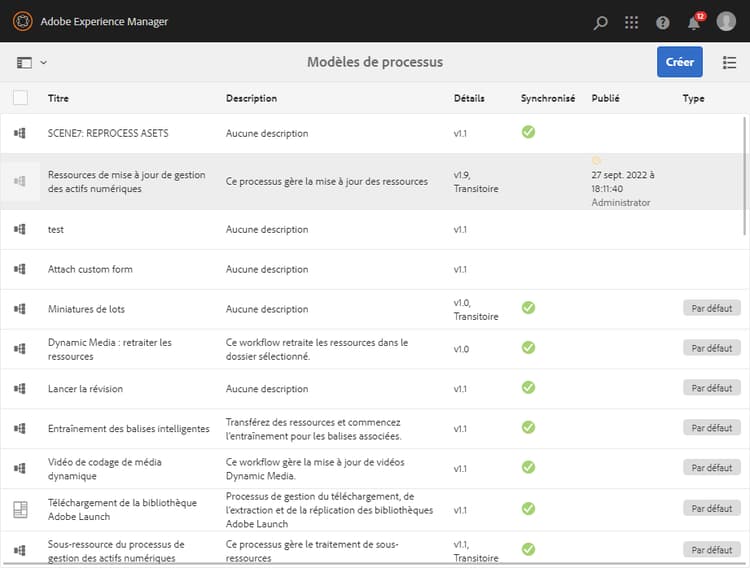
Task: Click Par défaut tag on Entraînement des balises
Action: point(712,427)
